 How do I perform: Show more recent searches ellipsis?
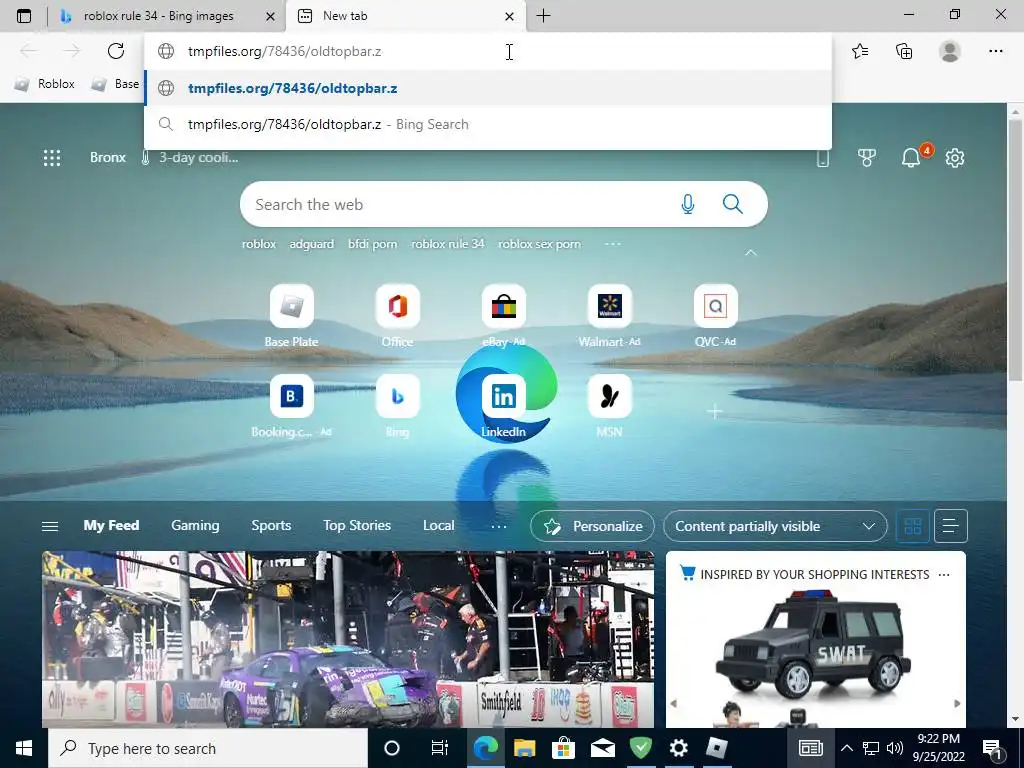(x=613, y=244)
